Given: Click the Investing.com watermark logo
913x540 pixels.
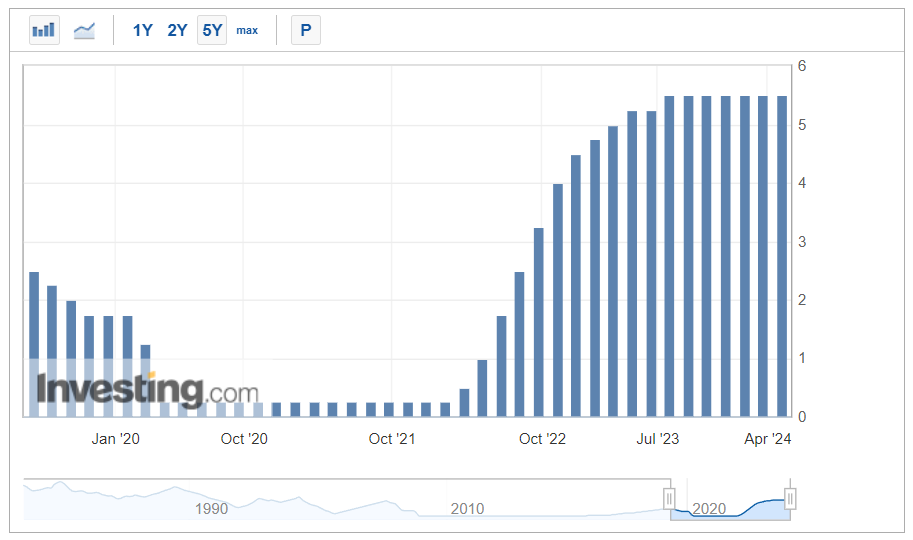Looking at the screenshot, I should [147, 389].
